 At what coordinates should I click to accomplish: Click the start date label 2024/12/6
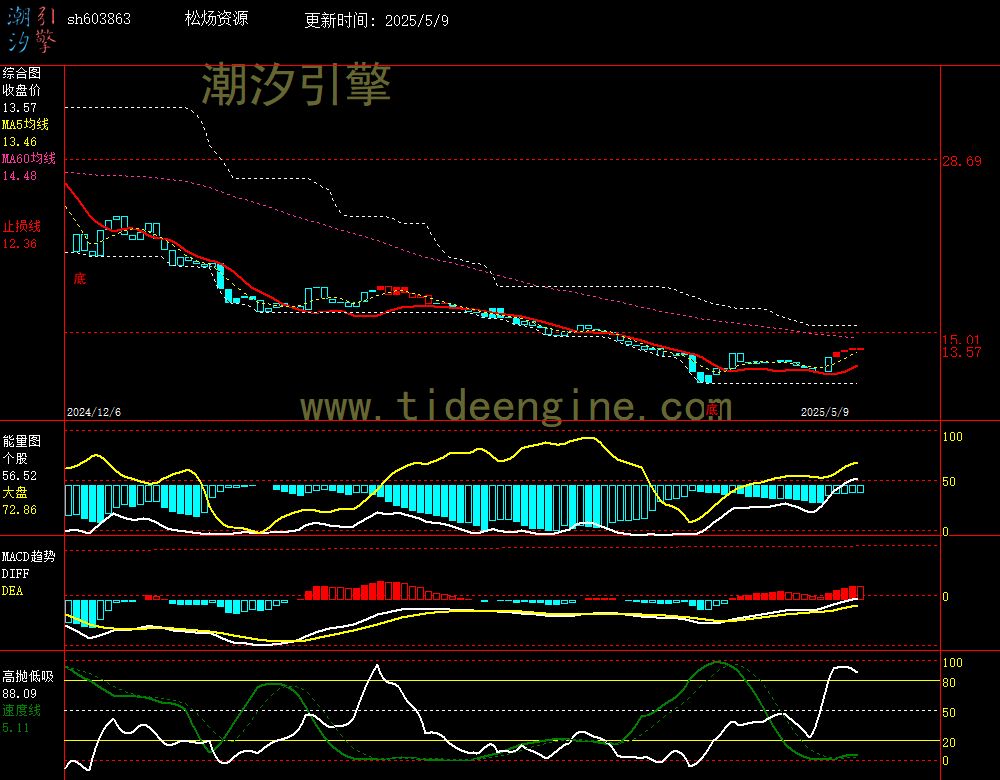94,412
